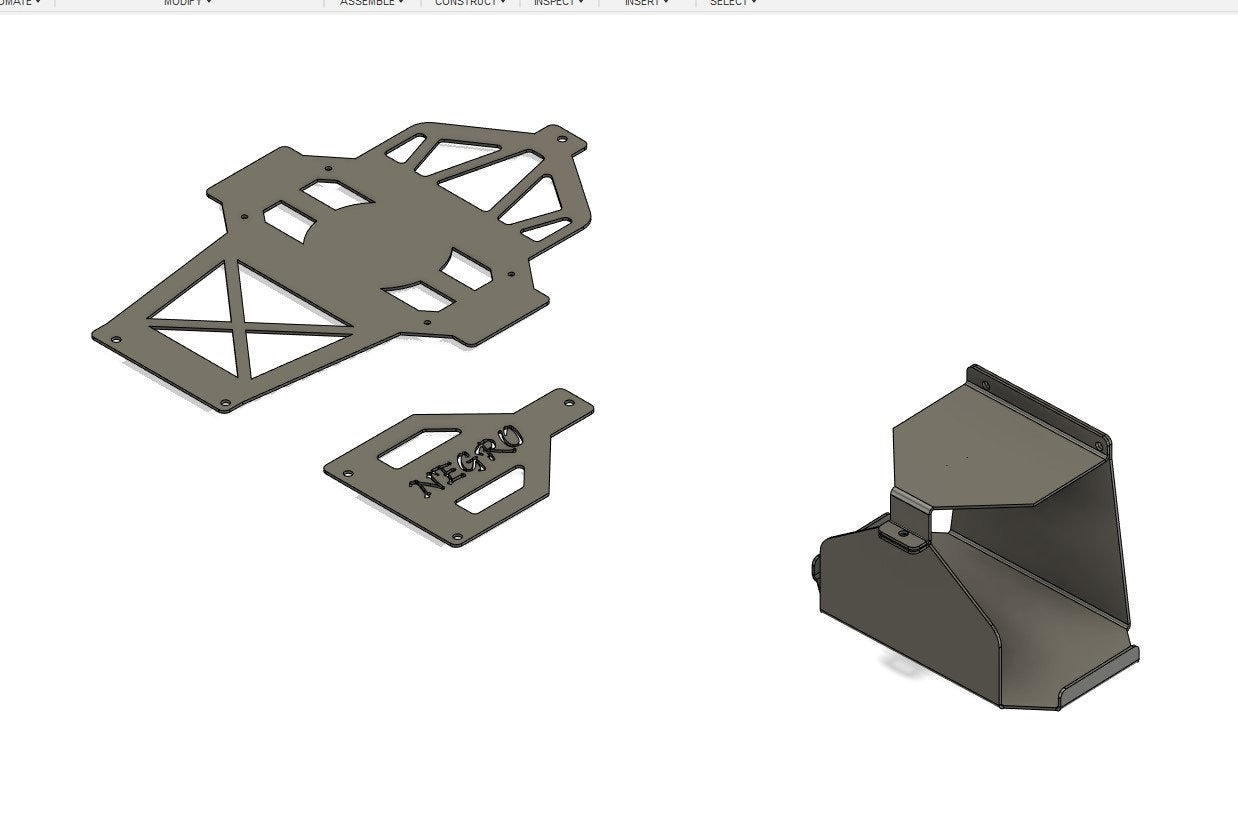Viewport: 1238px width, 821px height.
Task: Open the CONSTRUCT toolbar dropdown
Action: pos(470,3)
